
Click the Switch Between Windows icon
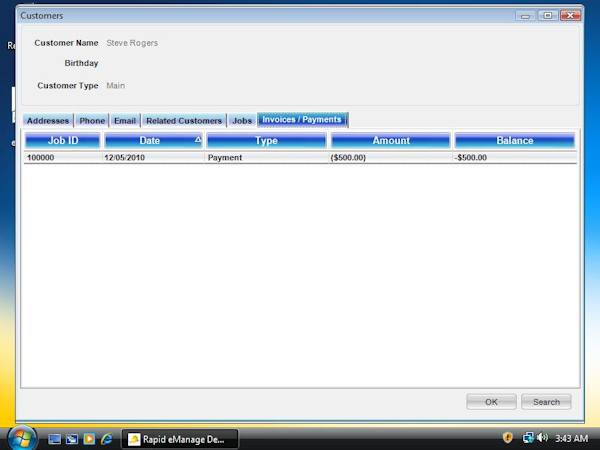tap(72, 438)
